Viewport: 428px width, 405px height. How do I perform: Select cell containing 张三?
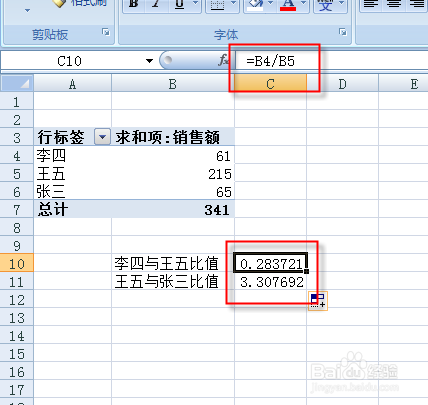(72, 192)
